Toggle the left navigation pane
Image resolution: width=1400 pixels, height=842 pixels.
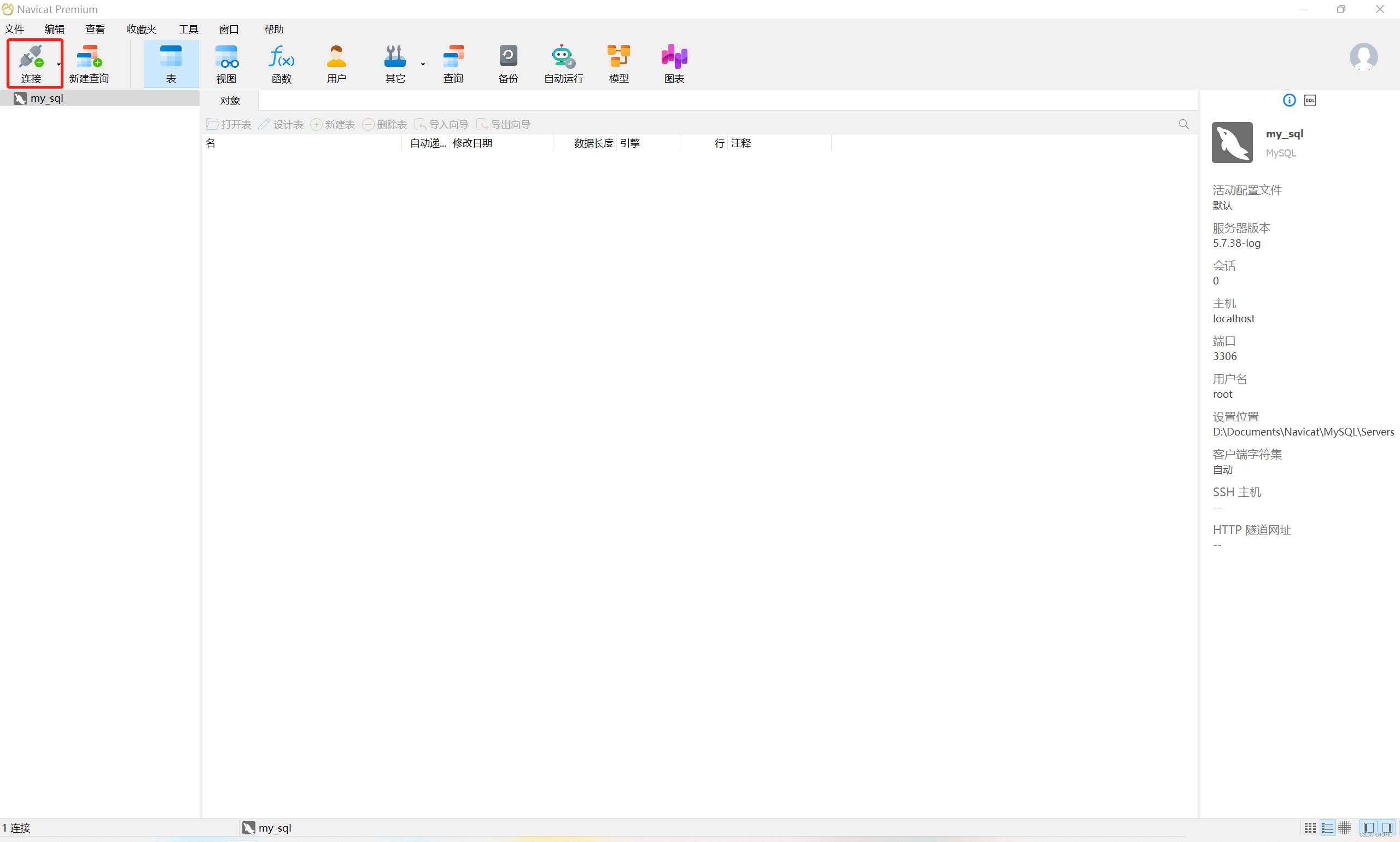(x=1368, y=828)
